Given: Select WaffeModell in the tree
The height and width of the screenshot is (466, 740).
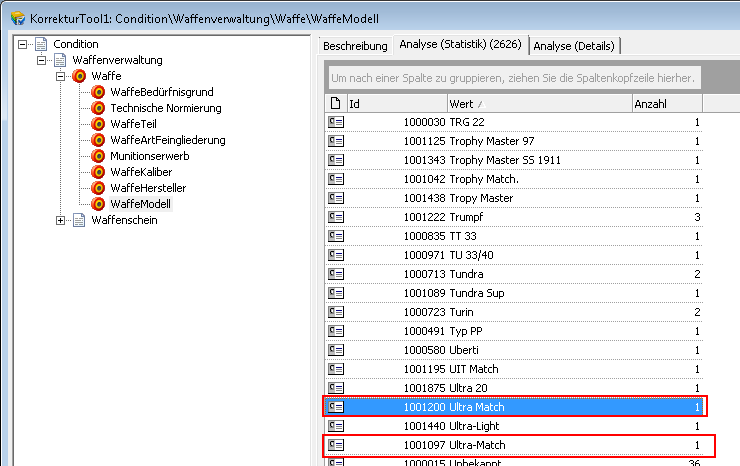Looking at the screenshot, I should 140,204.
